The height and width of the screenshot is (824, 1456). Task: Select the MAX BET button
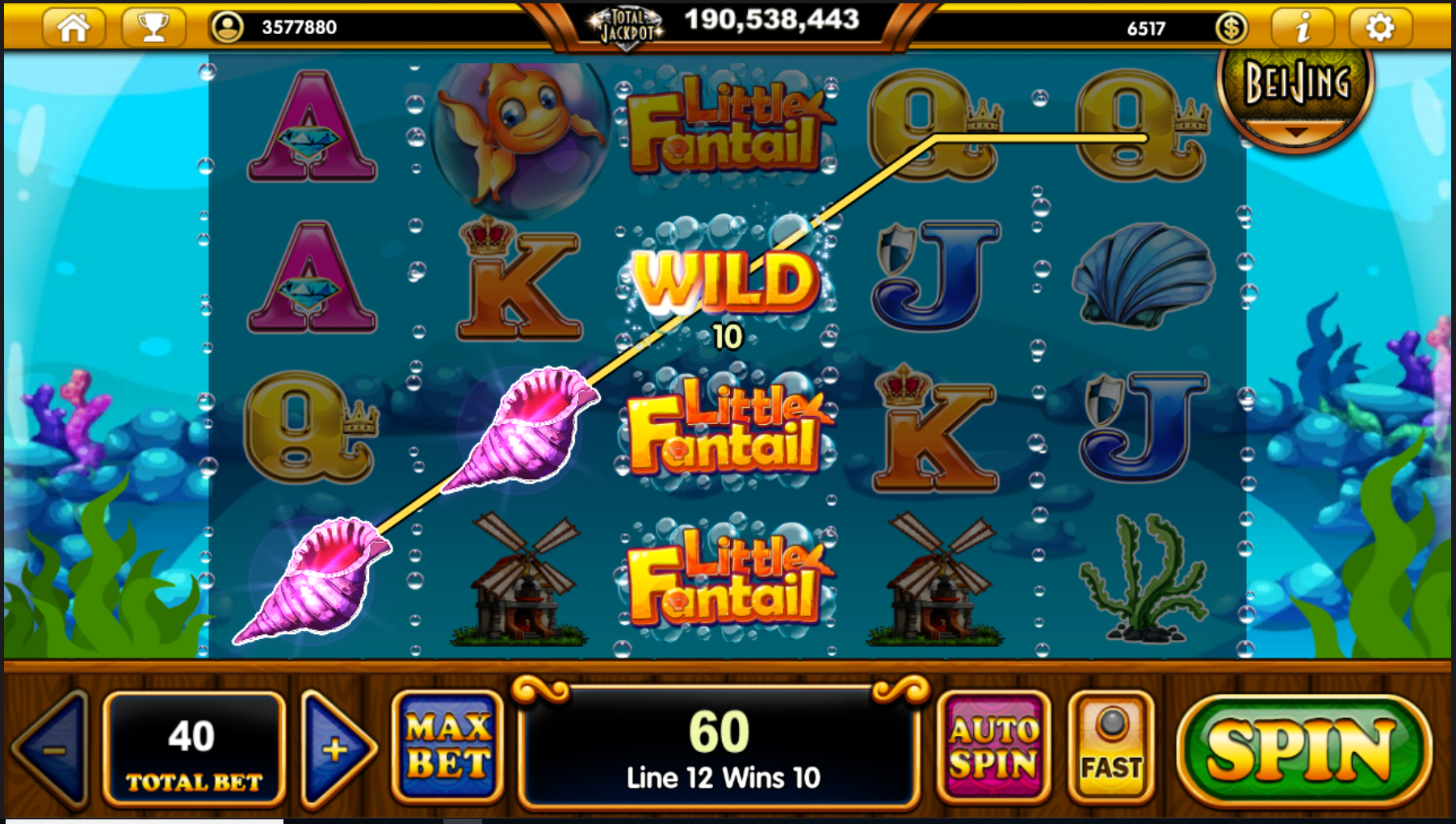click(x=448, y=746)
